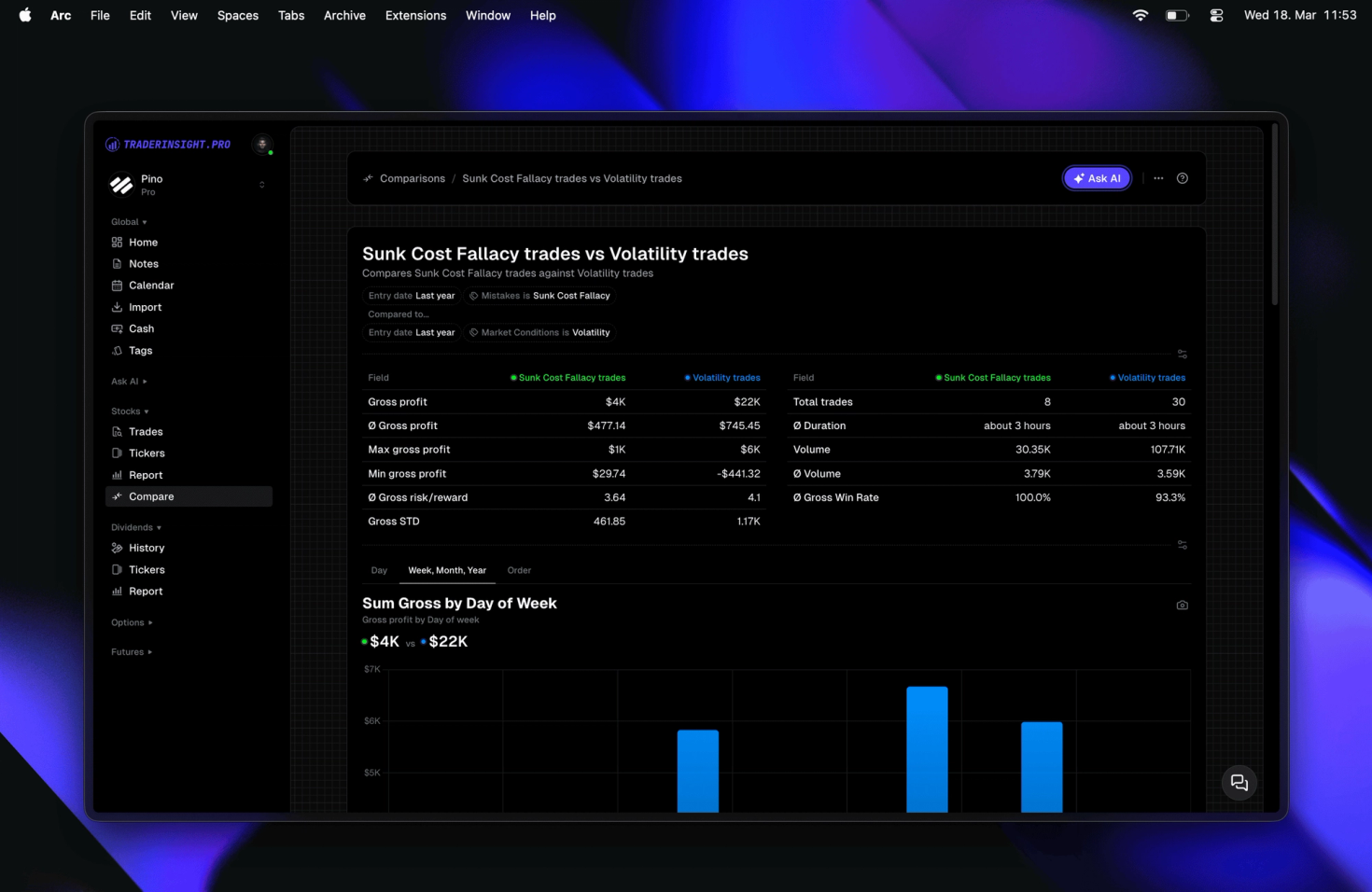The height and width of the screenshot is (892, 1372).
Task: Open the Window menu
Action: pos(488,15)
